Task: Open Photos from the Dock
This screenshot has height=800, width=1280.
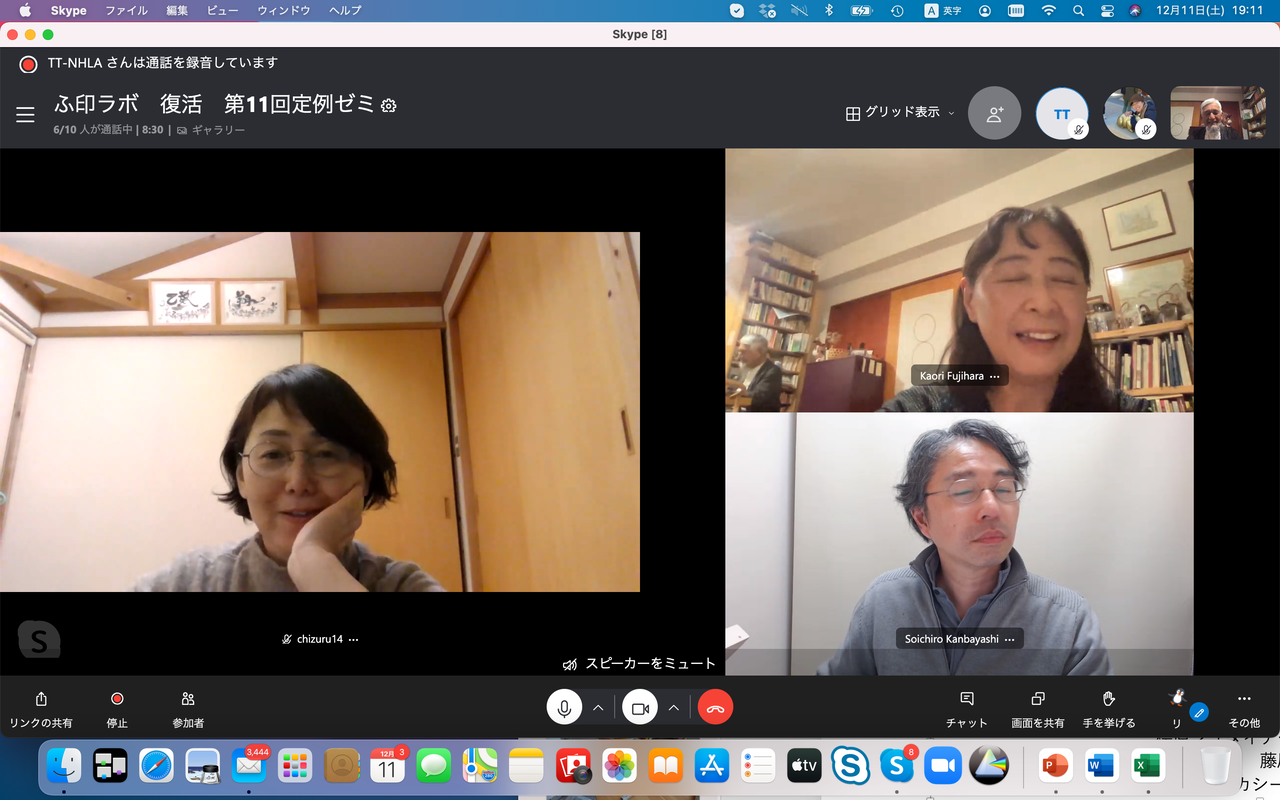Action: click(x=619, y=766)
